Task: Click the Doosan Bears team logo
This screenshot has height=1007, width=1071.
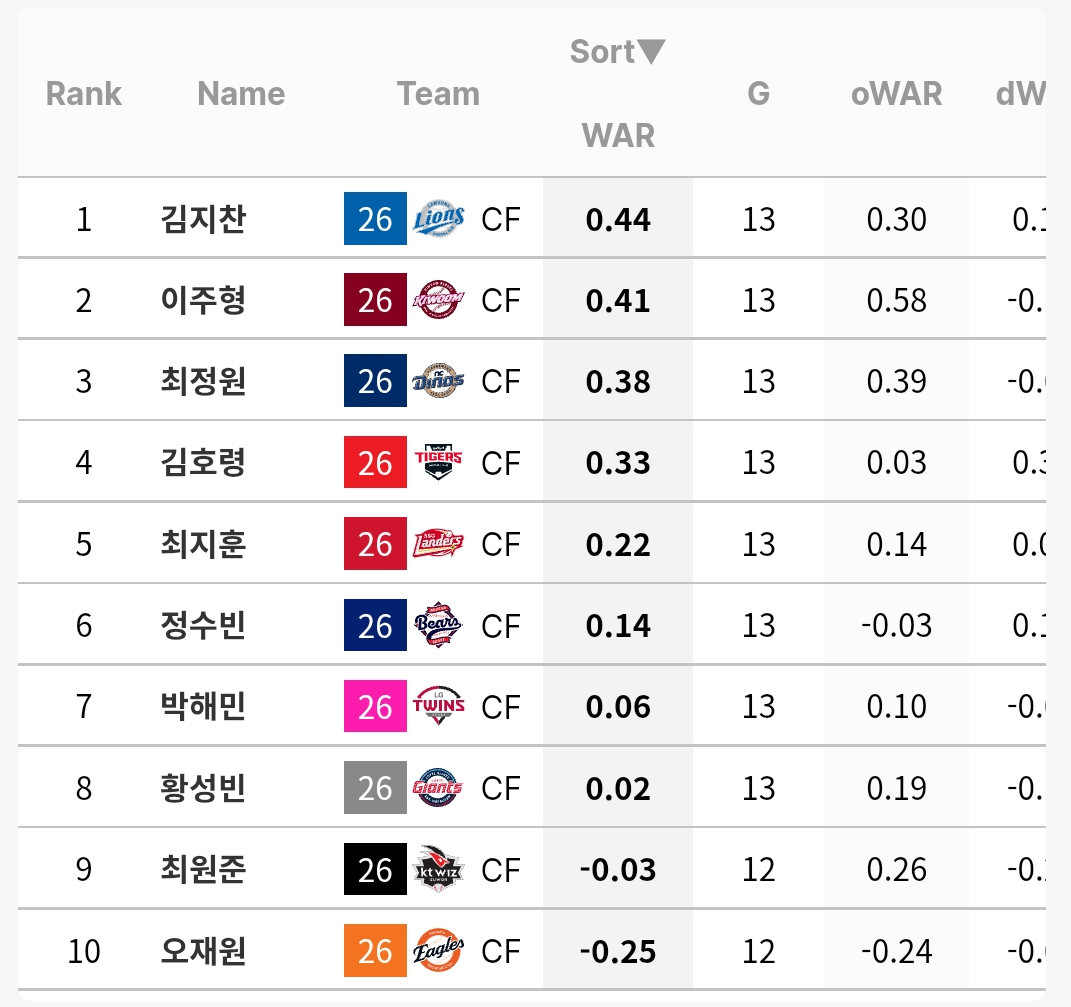Action: pyautogui.click(x=439, y=625)
